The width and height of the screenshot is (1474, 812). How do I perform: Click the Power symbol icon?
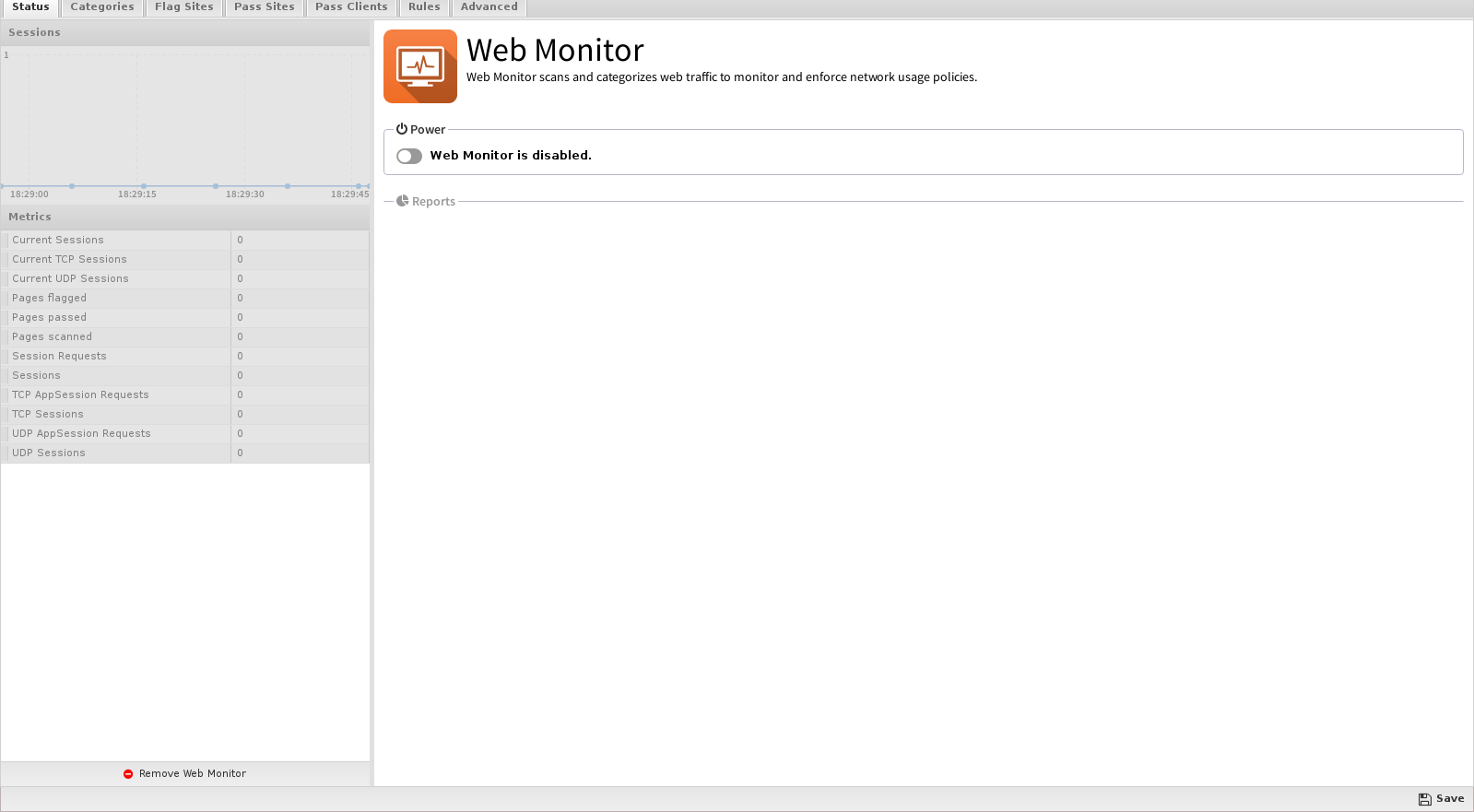pyautogui.click(x=402, y=129)
